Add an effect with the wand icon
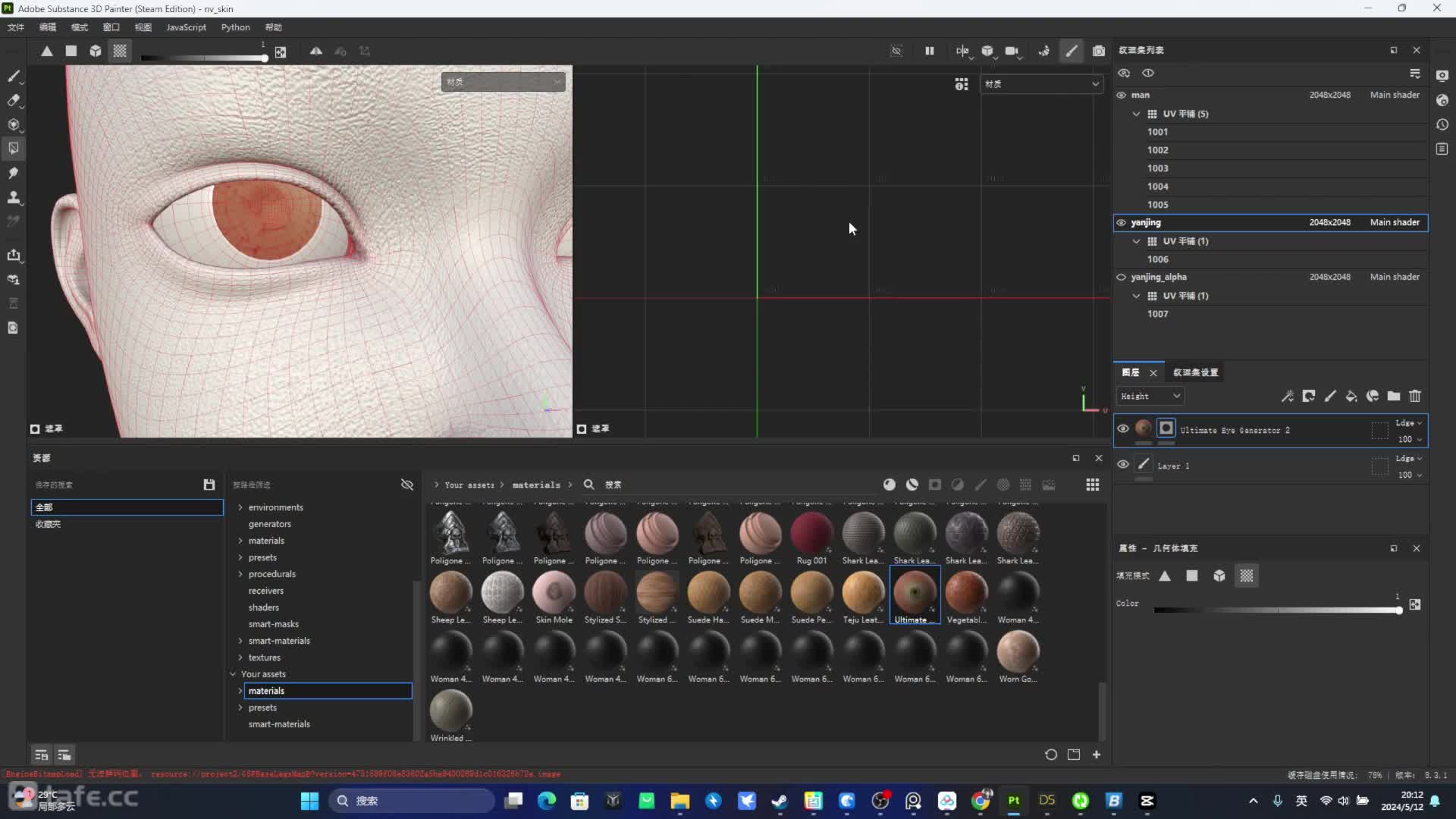This screenshot has height=819, width=1456. click(x=1287, y=396)
